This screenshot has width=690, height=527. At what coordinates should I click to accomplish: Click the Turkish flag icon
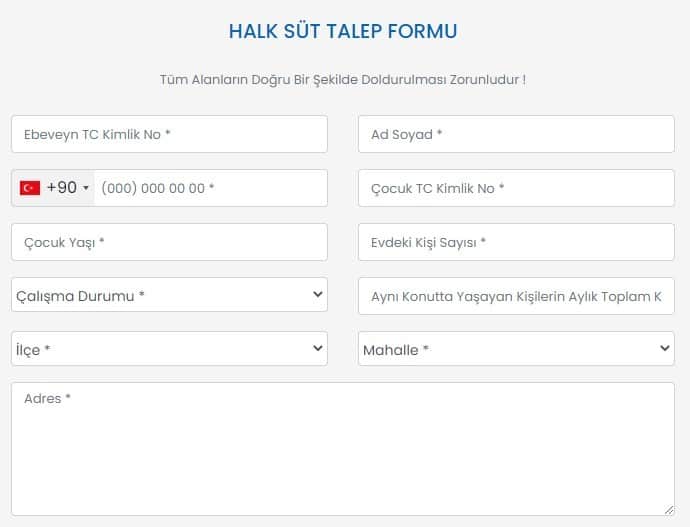(30, 188)
